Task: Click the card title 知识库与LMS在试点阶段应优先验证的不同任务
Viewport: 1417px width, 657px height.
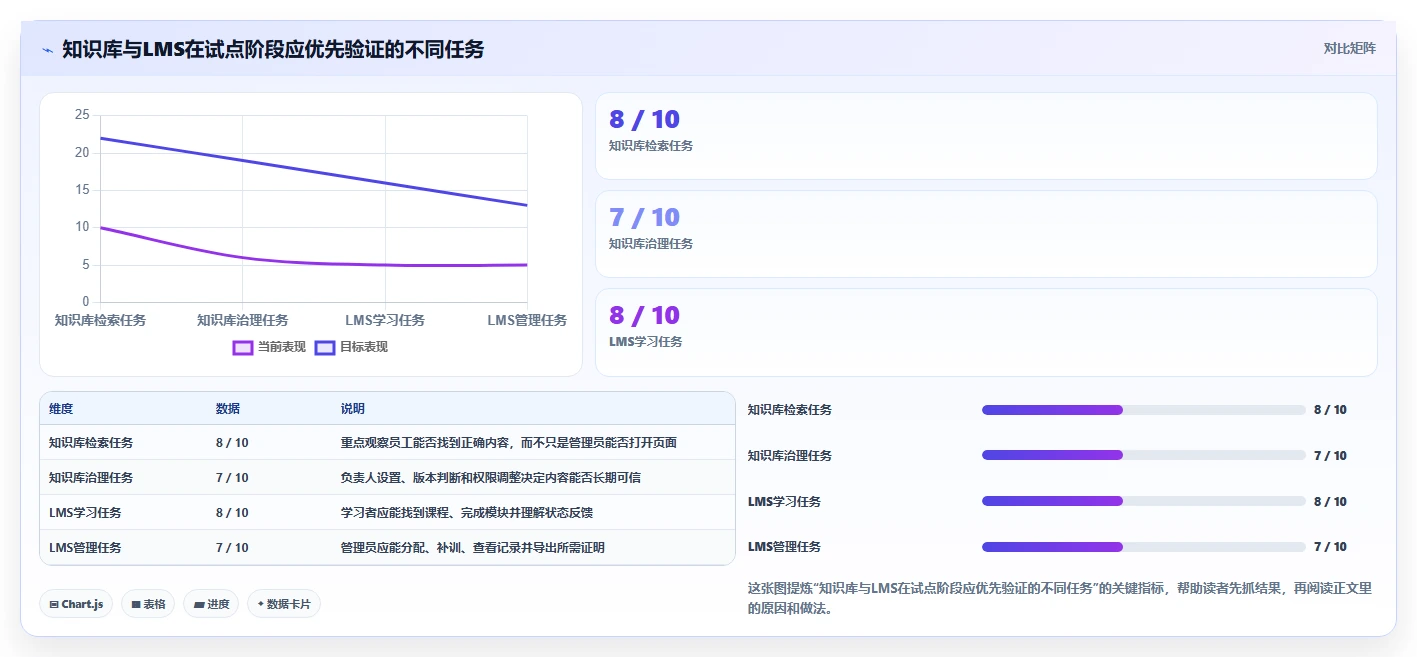Action: click(x=273, y=49)
